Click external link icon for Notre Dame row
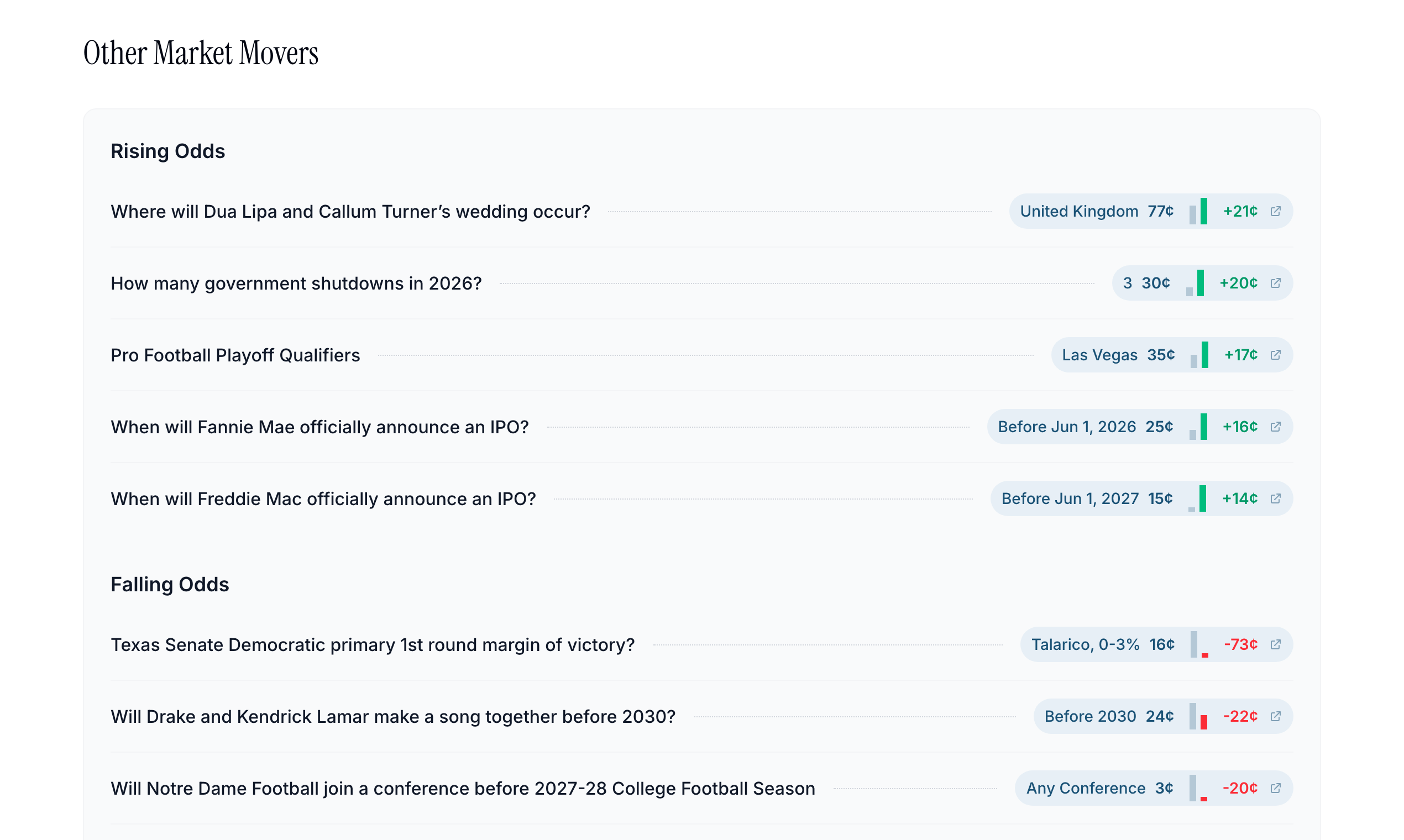 pyautogui.click(x=1275, y=789)
